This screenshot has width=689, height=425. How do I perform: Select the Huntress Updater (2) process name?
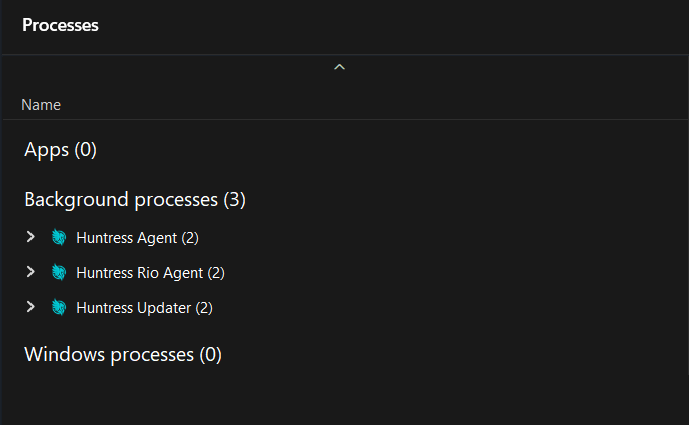(x=145, y=308)
